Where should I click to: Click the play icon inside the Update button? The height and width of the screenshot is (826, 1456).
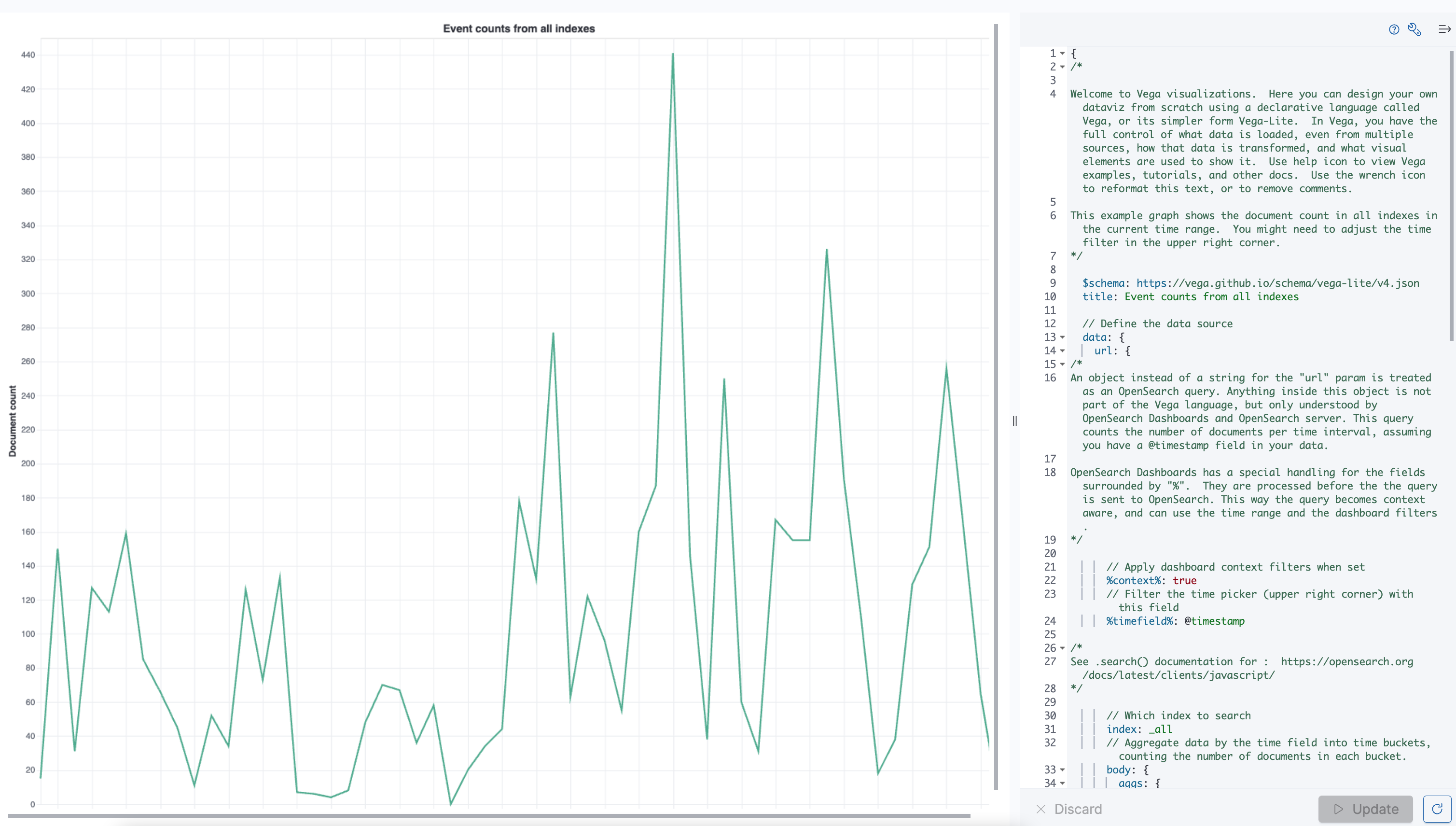pos(1339,809)
